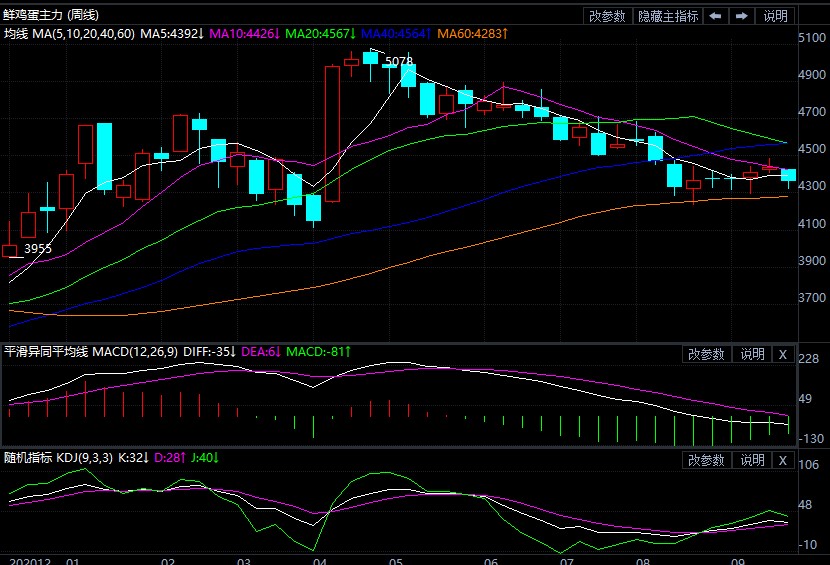Click the 04 month marker on time axis

tap(320, 561)
